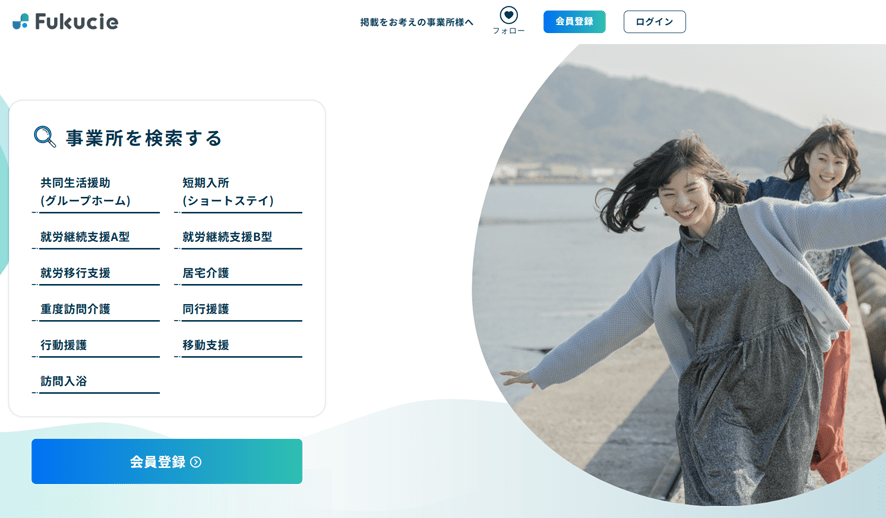Select the 同行援護 option

click(x=238, y=310)
